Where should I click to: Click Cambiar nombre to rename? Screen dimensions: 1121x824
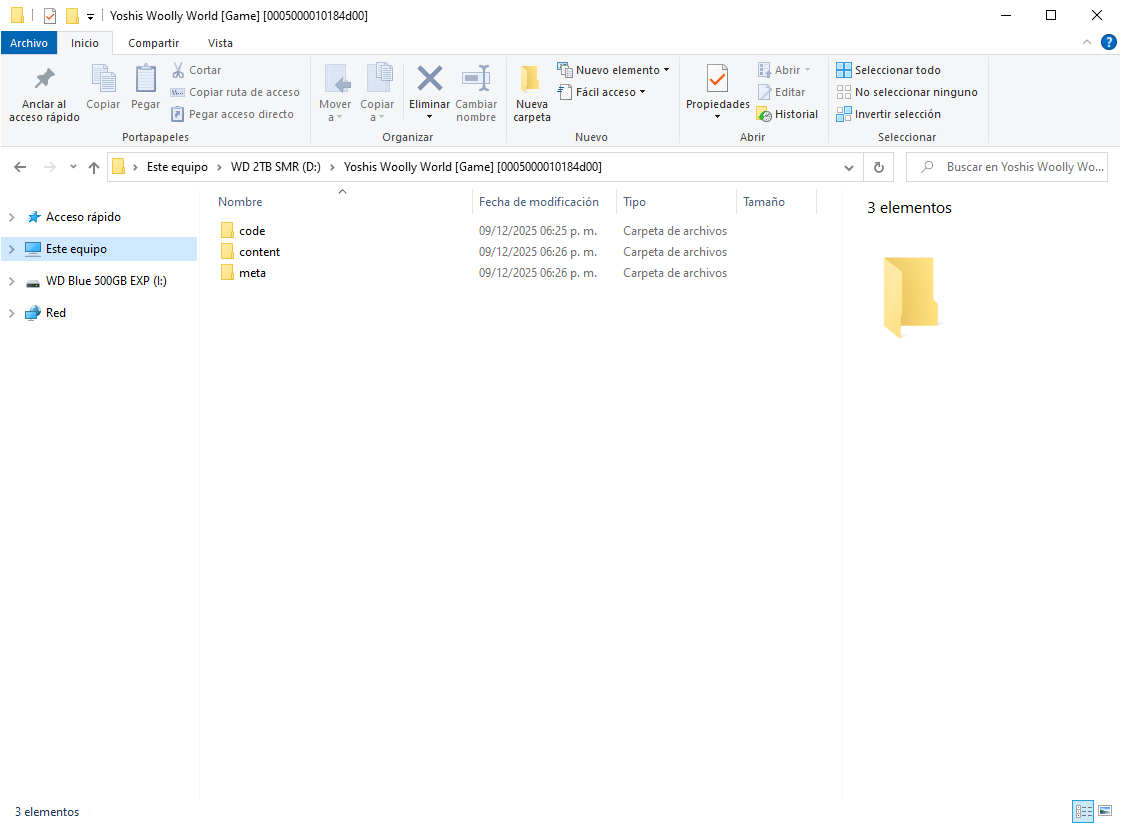[476, 94]
